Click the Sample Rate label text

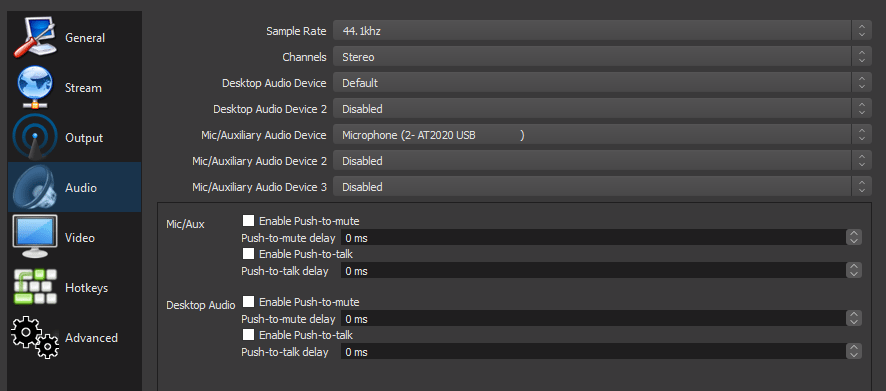[x=296, y=31]
